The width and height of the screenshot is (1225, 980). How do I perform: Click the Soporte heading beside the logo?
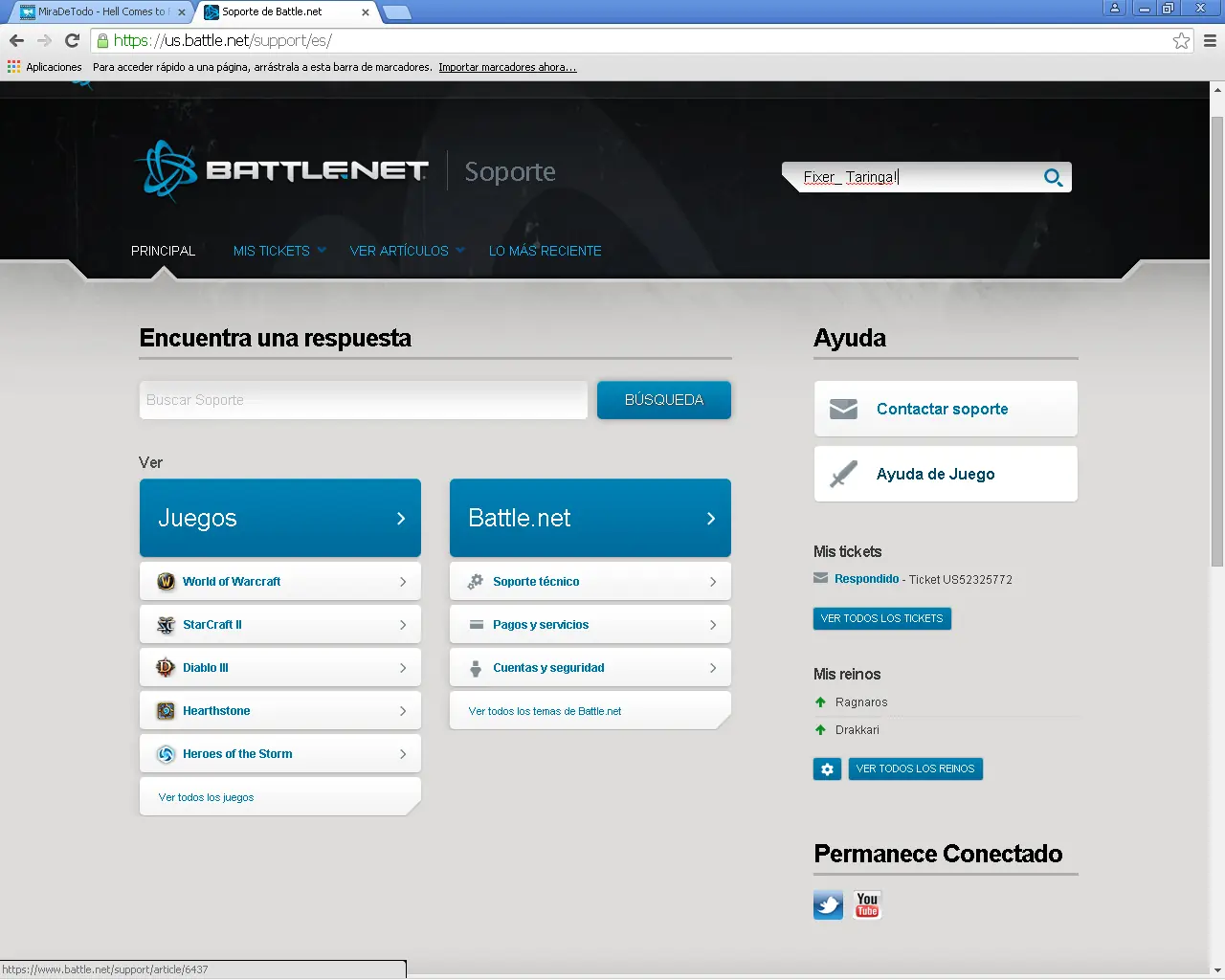click(510, 171)
